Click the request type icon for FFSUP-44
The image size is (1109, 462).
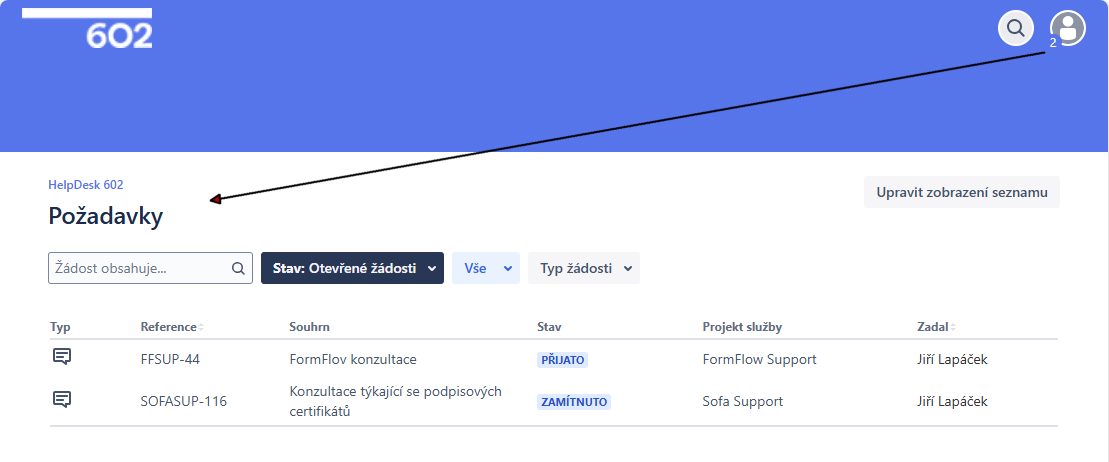pyautogui.click(x=61, y=357)
